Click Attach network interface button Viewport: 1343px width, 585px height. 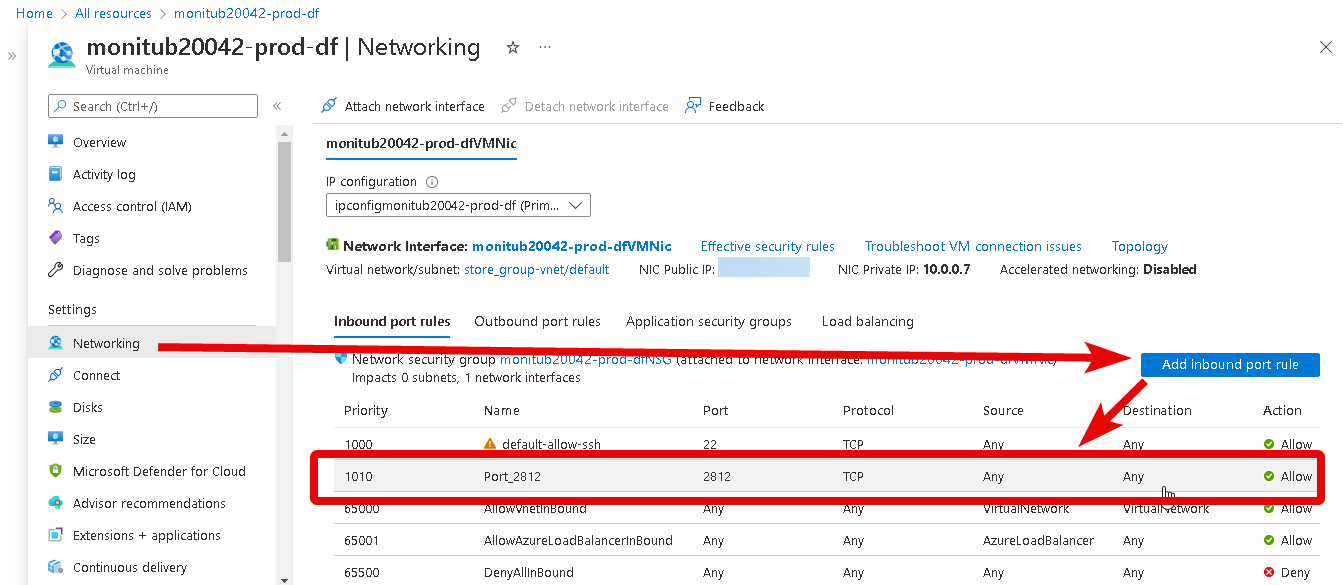pos(403,106)
